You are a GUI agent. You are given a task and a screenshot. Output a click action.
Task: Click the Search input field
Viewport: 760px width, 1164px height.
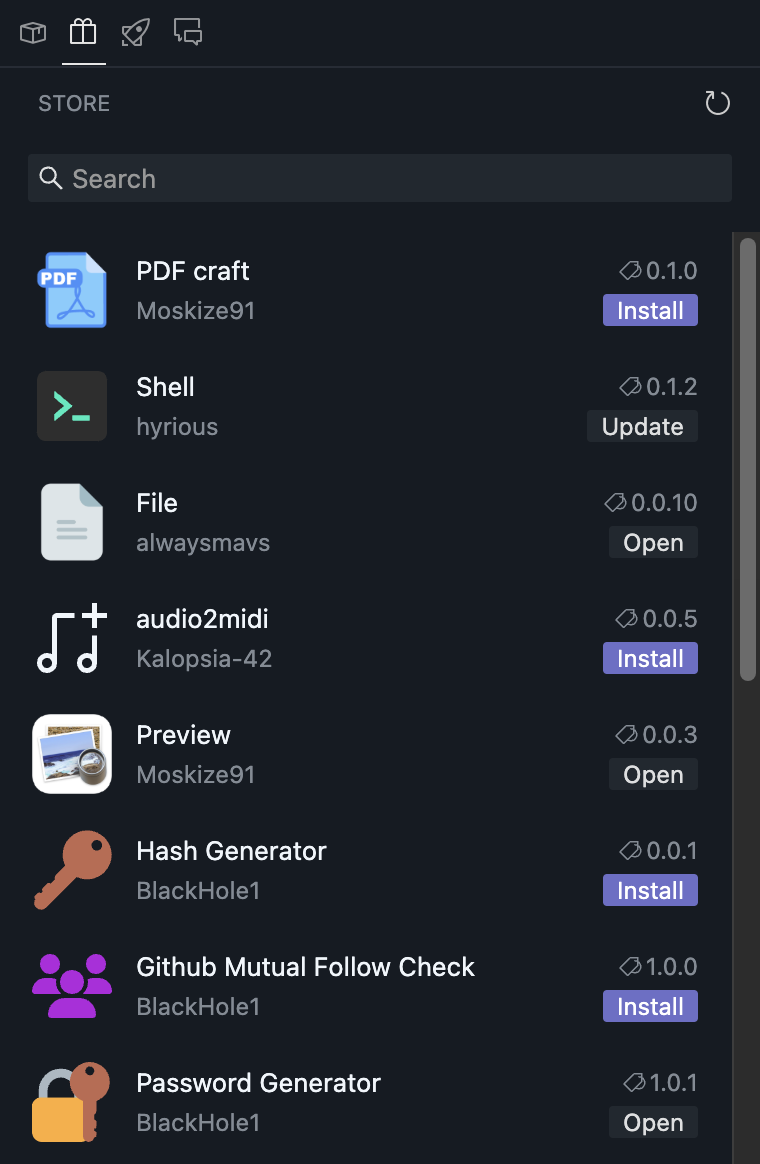(380, 179)
